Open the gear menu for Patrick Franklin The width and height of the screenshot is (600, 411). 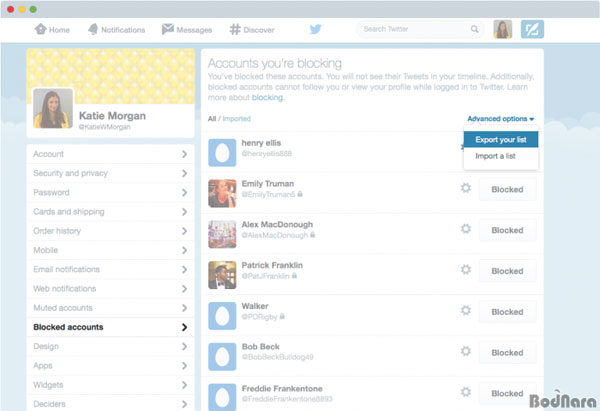click(x=466, y=269)
